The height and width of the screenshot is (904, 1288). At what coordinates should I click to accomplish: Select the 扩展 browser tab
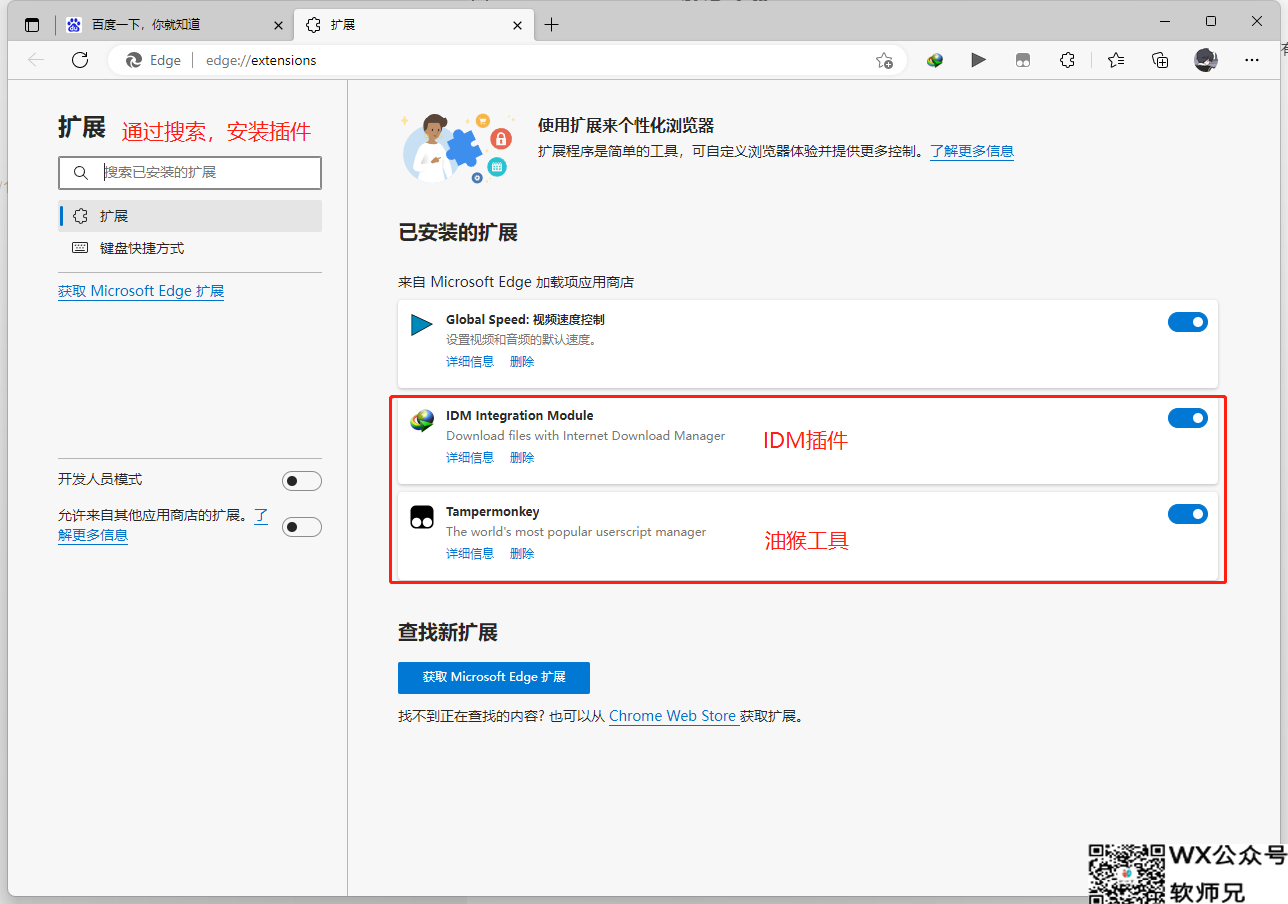[x=413, y=25]
